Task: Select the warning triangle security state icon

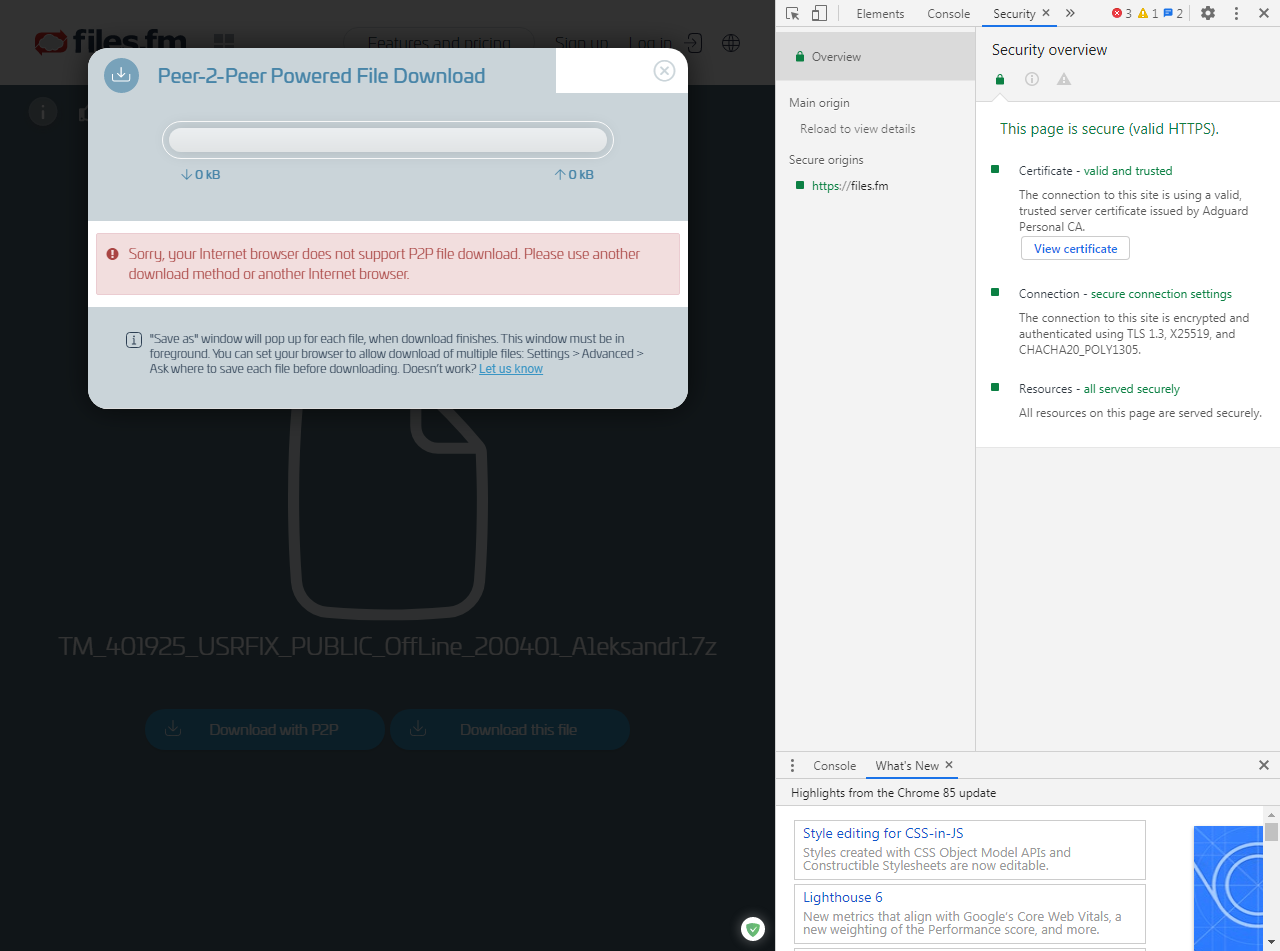Action: (1063, 79)
